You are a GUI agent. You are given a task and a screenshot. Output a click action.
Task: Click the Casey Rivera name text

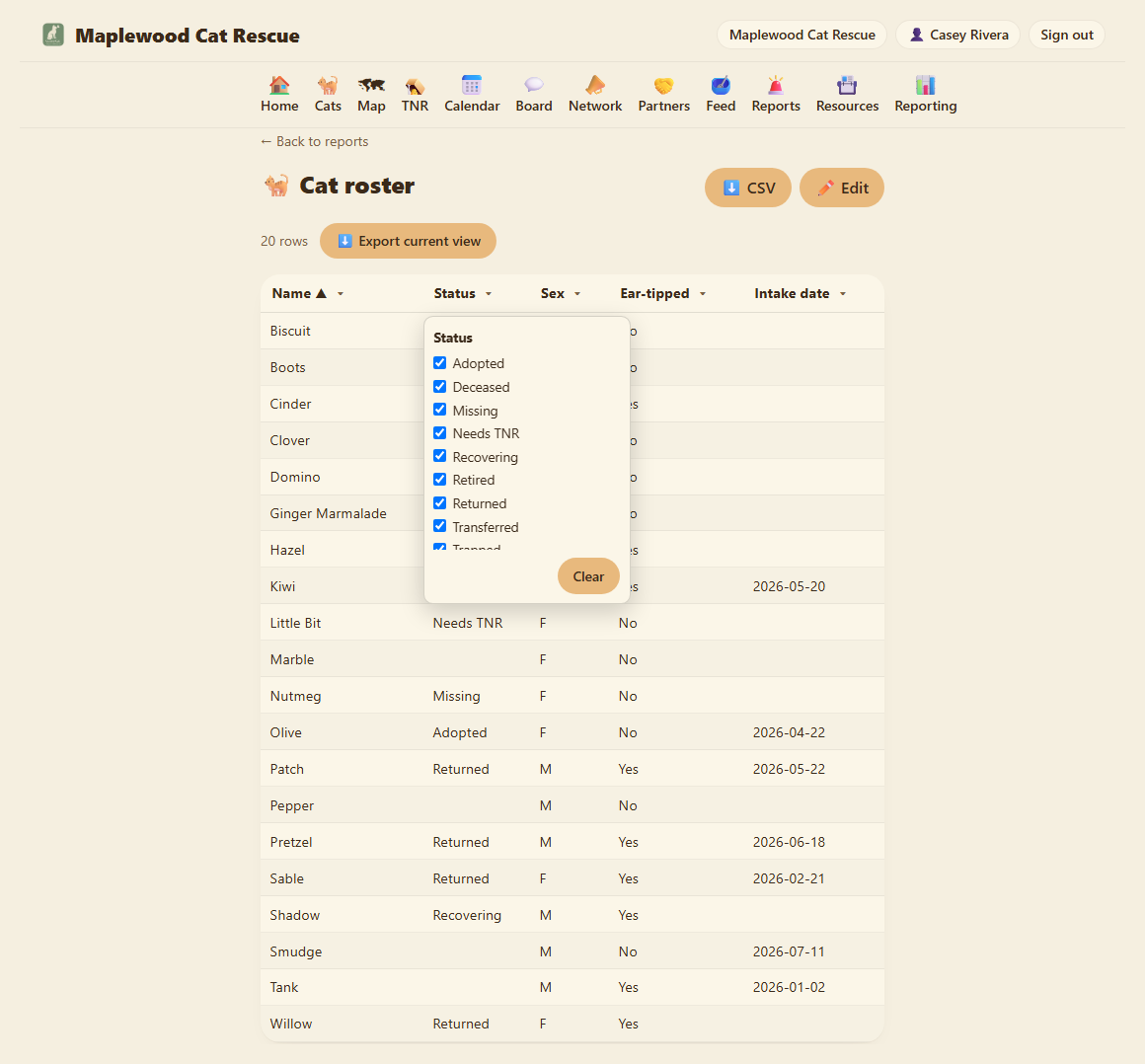click(969, 35)
